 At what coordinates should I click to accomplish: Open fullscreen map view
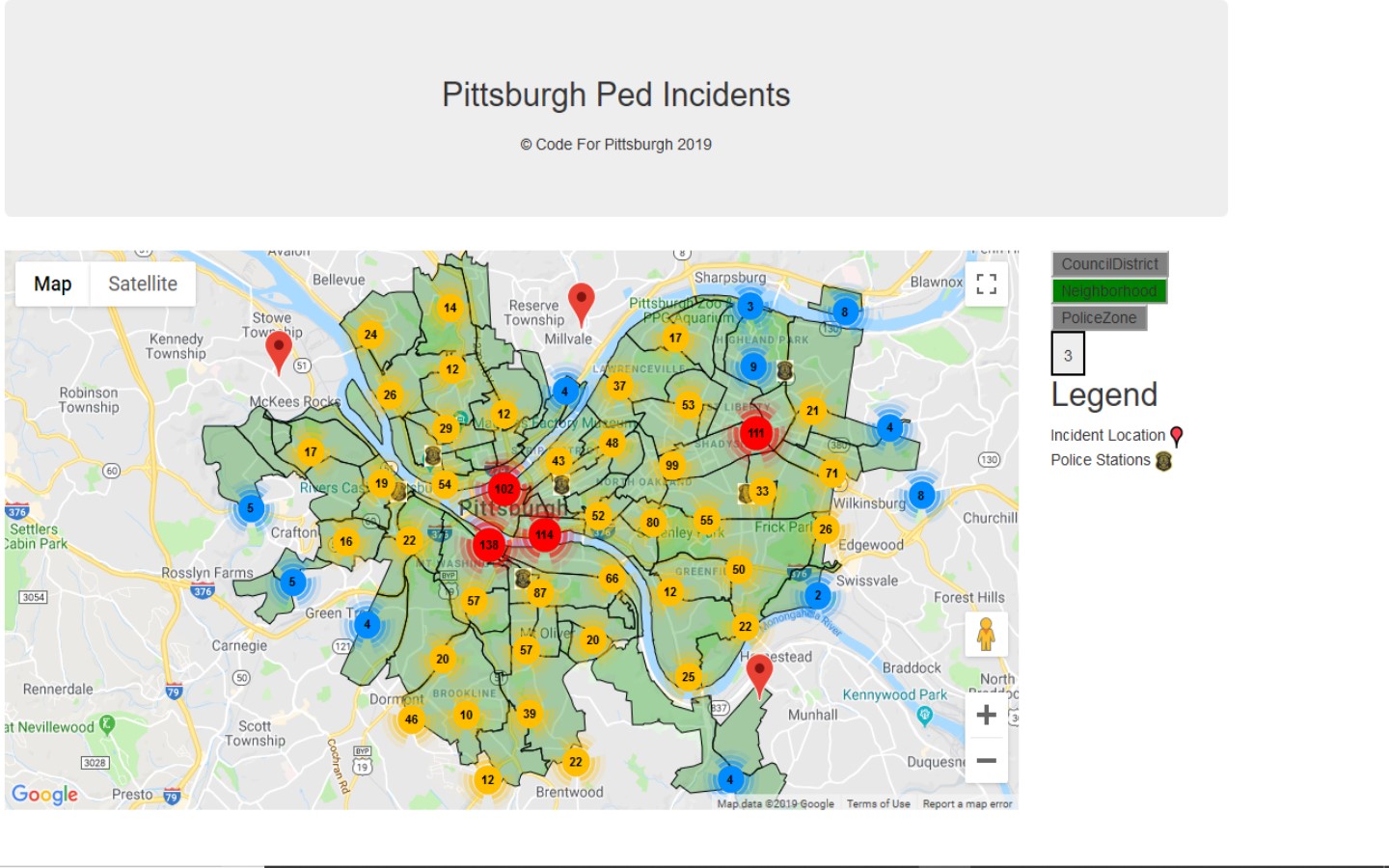click(x=986, y=285)
